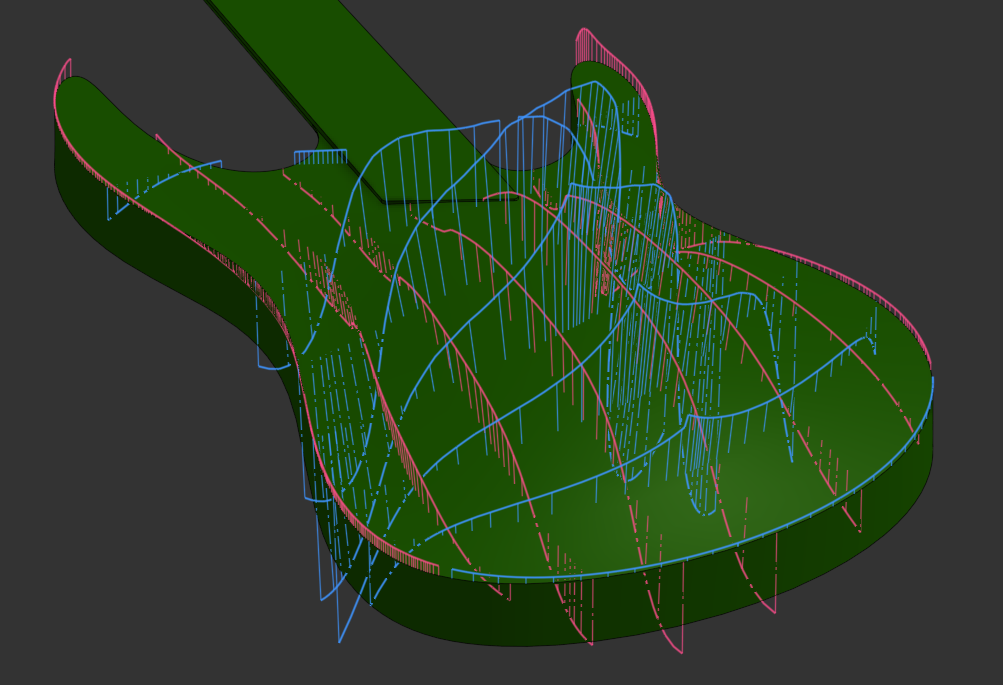Select the pink comb on the left horn tip

[x=62, y=80]
